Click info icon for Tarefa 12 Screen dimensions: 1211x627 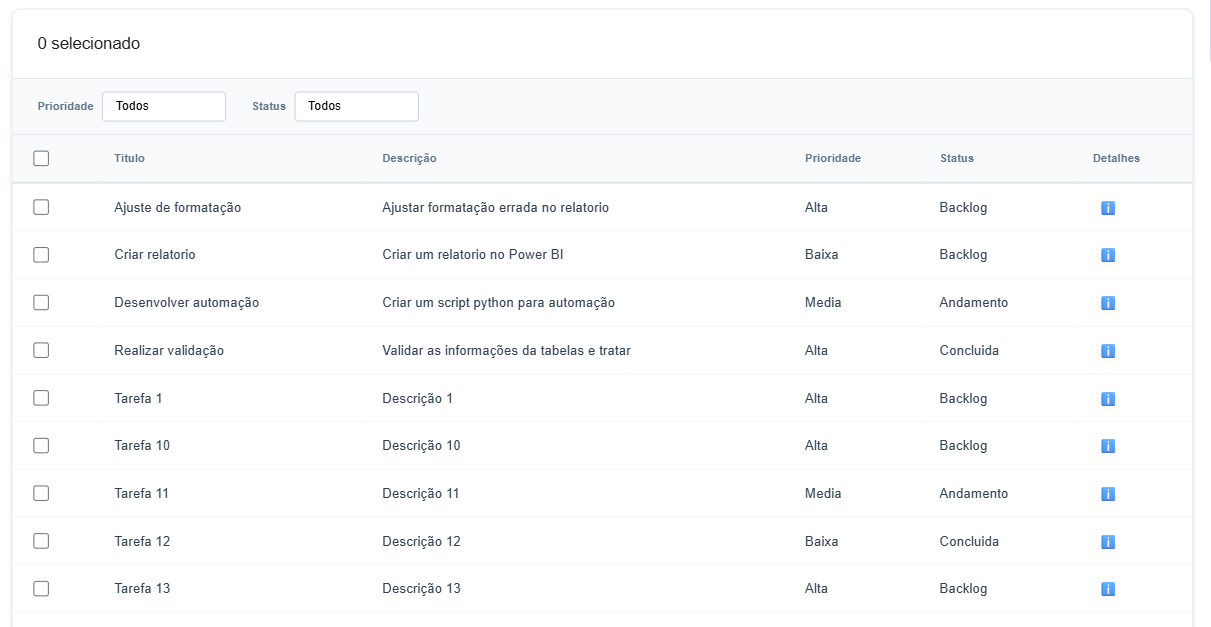coord(1107,542)
